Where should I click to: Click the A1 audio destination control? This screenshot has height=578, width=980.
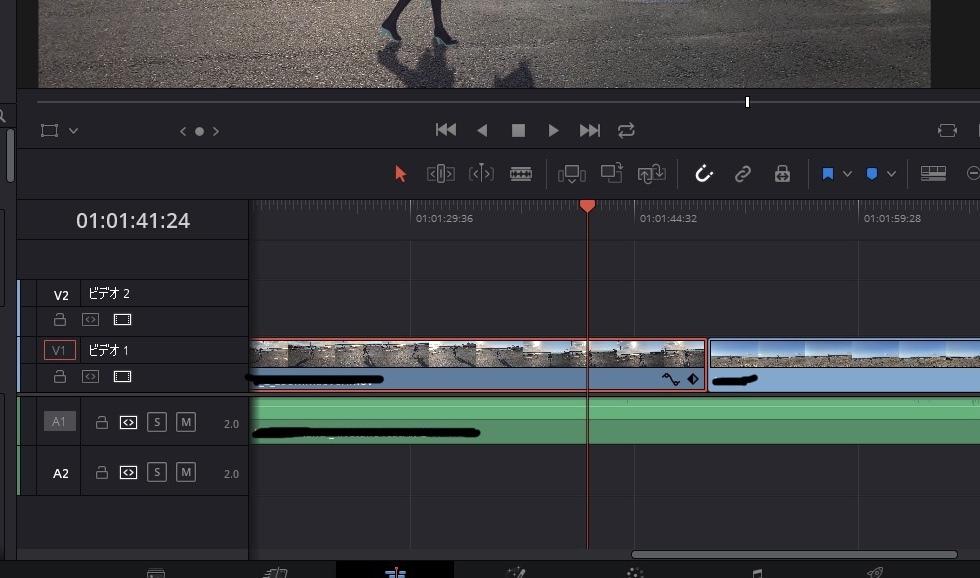pyautogui.click(x=59, y=422)
